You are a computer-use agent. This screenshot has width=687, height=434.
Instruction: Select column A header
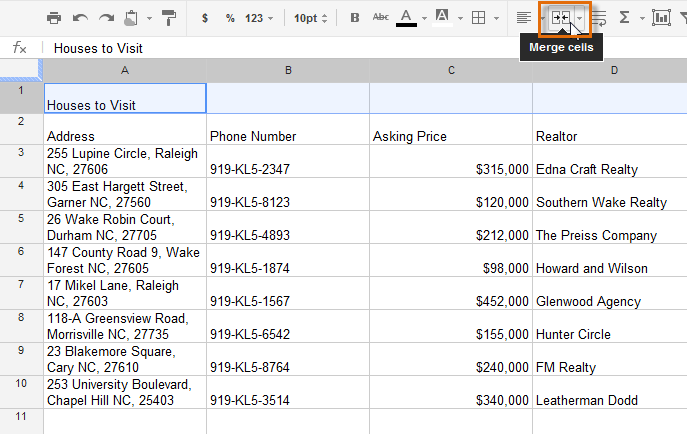coord(125,70)
